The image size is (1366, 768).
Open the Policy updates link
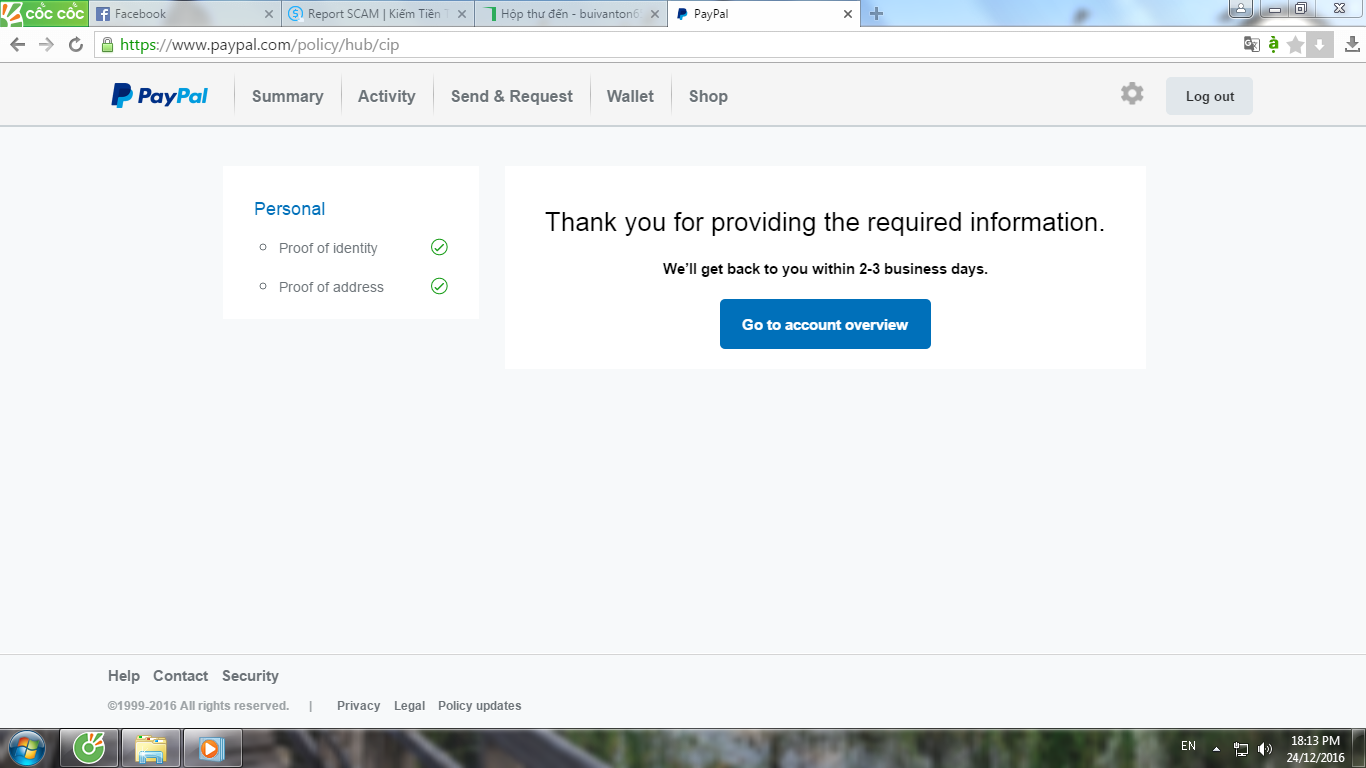[479, 706]
